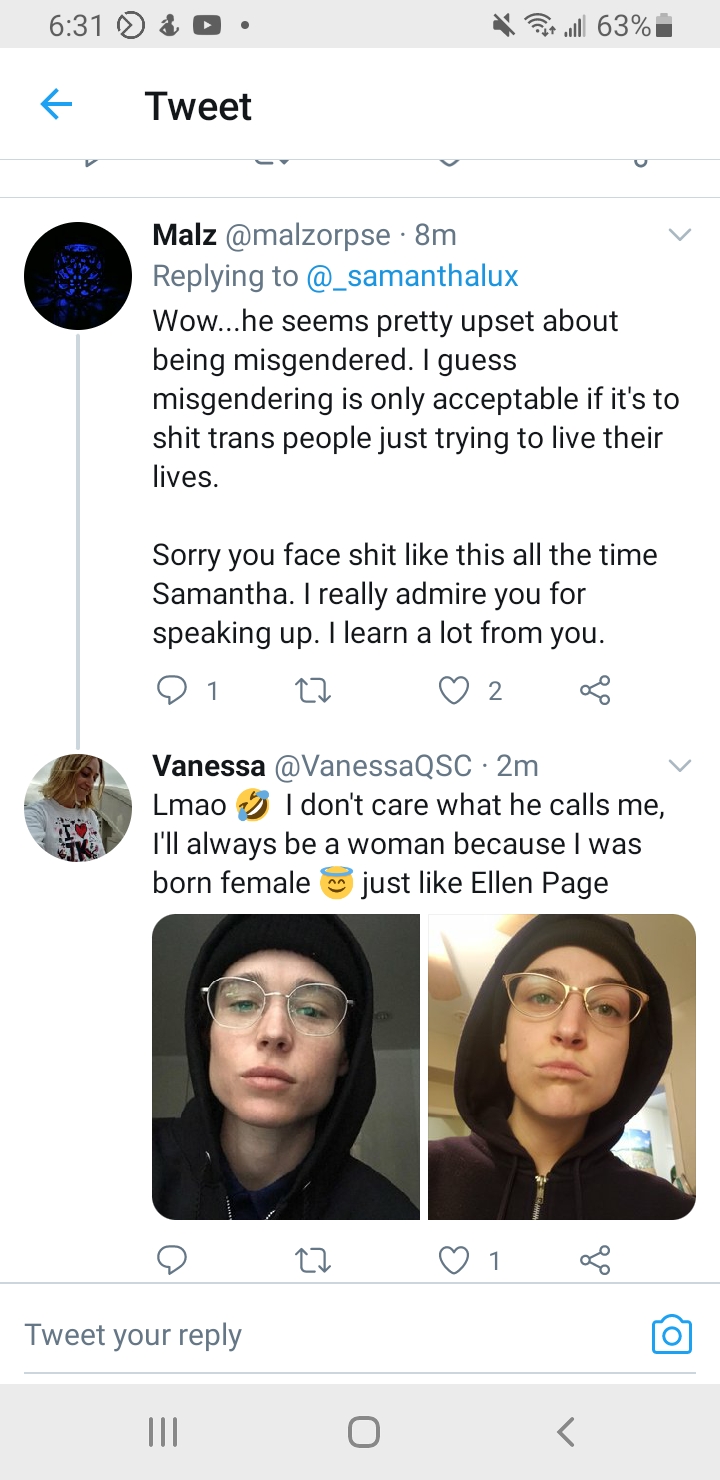Like Vanessa's tweet with the heart icon
720x1480 pixels.
coord(454,1261)
